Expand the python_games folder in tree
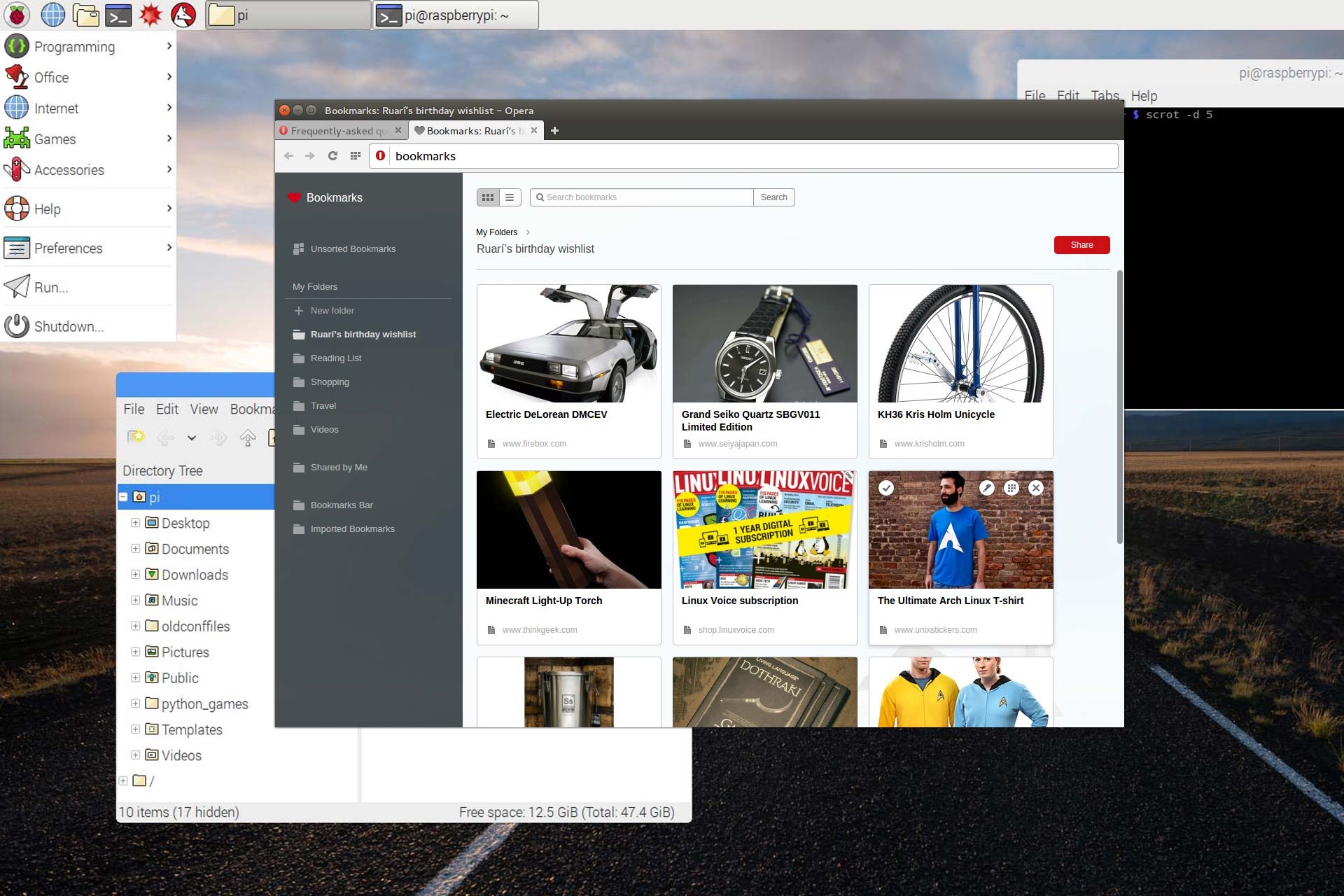This screenshot has height=896, width=1344. tap(135, 703)
